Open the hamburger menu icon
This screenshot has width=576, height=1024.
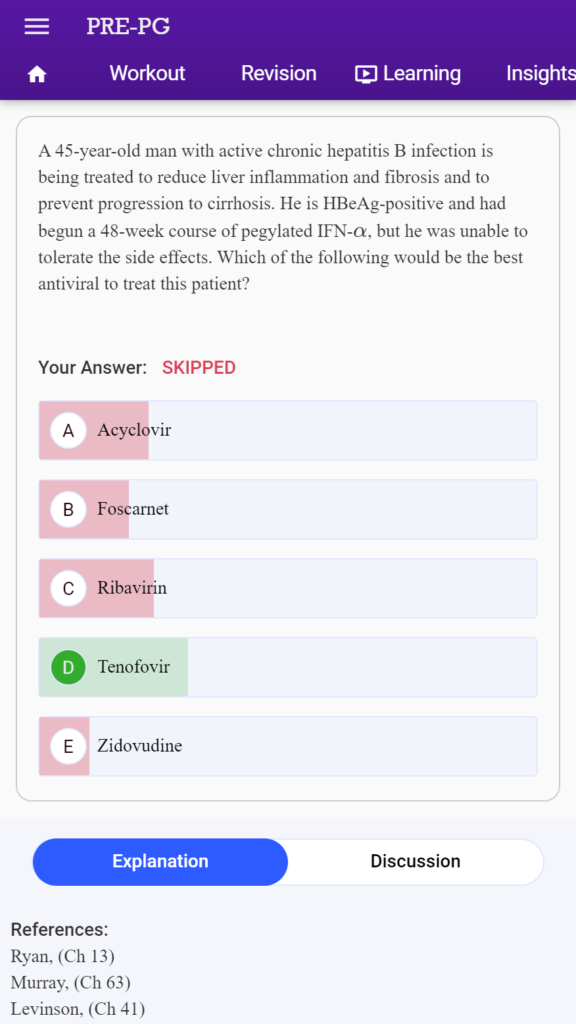[x=37, y=27]
